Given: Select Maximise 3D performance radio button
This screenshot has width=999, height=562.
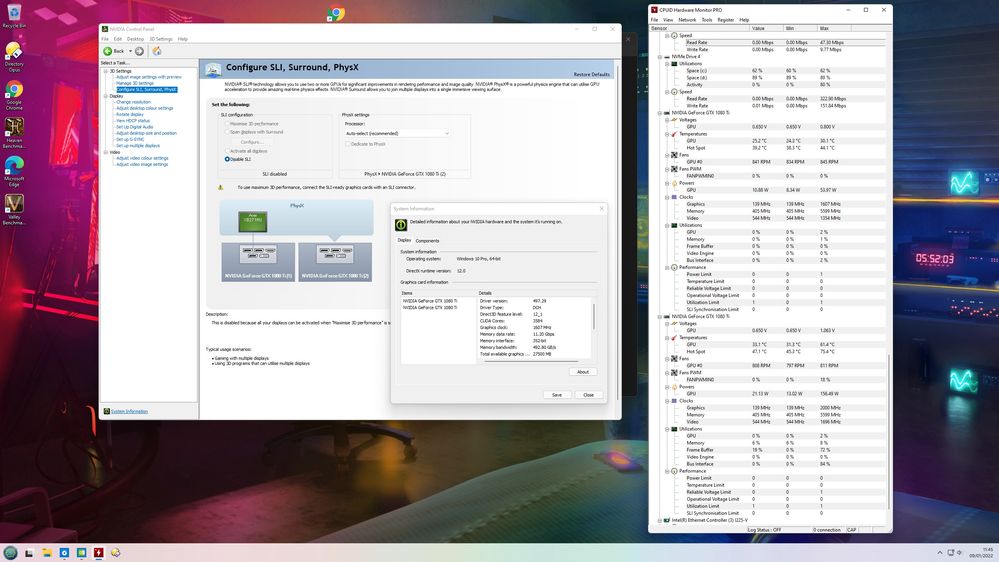Looking at the screenshot, I should tap(227, 124).
